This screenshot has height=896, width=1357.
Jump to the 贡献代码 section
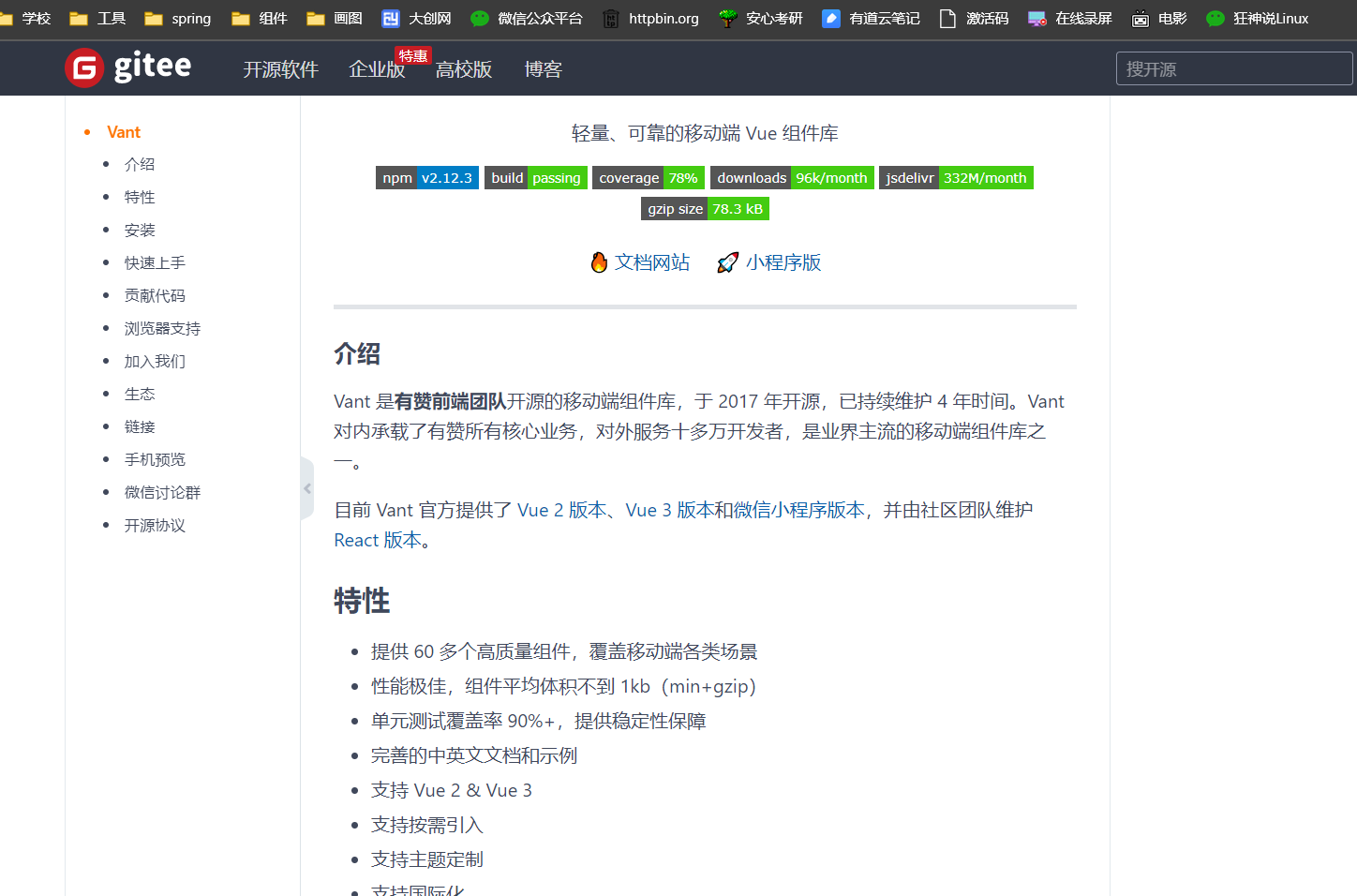tap(155, 295)
